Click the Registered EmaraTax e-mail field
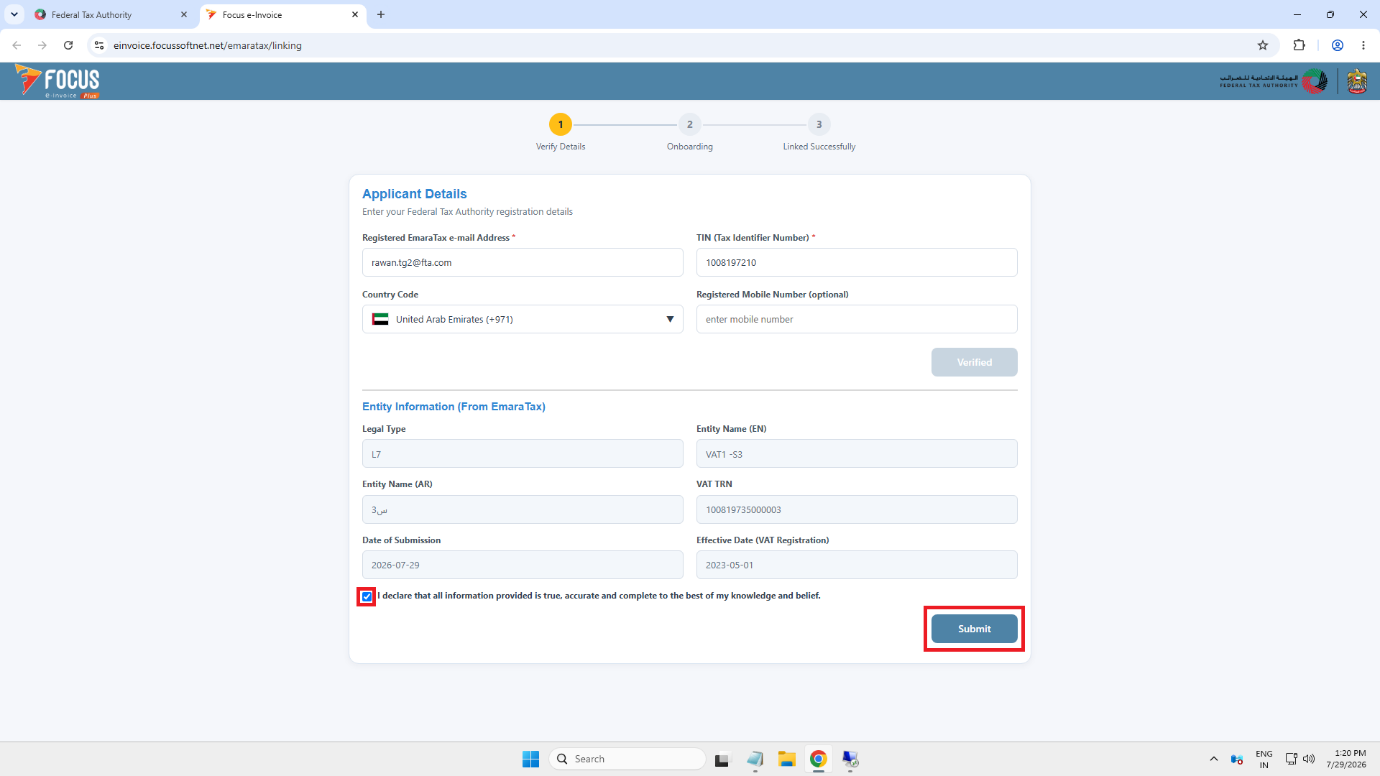Viewport: 1380px width, 776px height. (x=523, y=262)
